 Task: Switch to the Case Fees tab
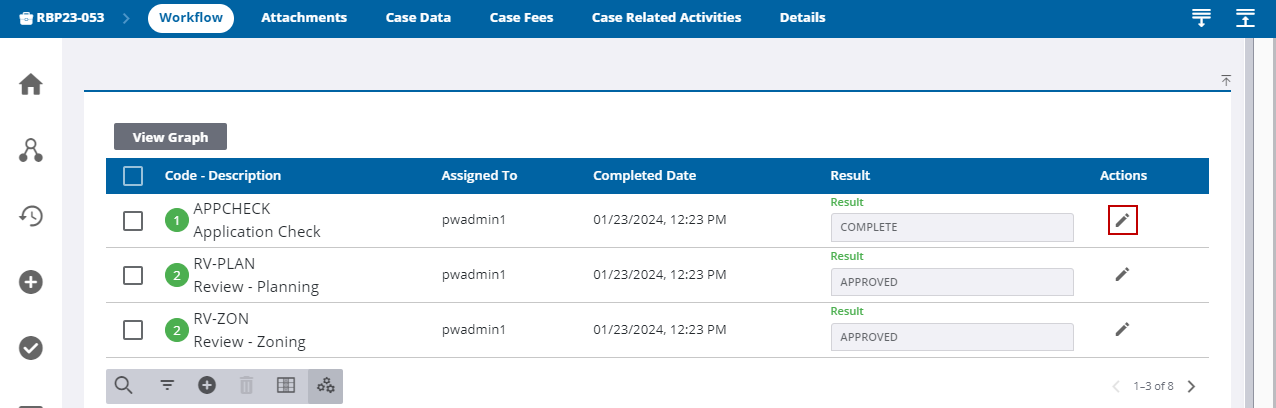point(521,18)
